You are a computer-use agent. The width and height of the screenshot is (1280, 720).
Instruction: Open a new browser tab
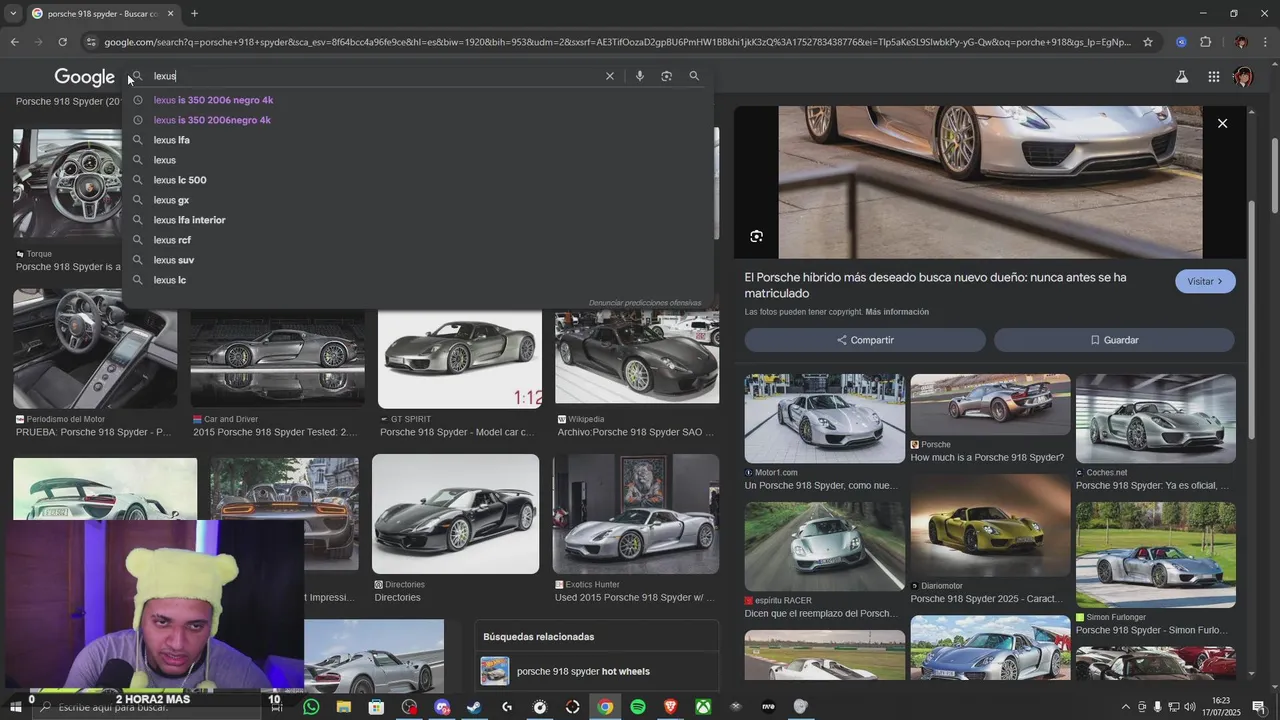[x=194, y=14]
